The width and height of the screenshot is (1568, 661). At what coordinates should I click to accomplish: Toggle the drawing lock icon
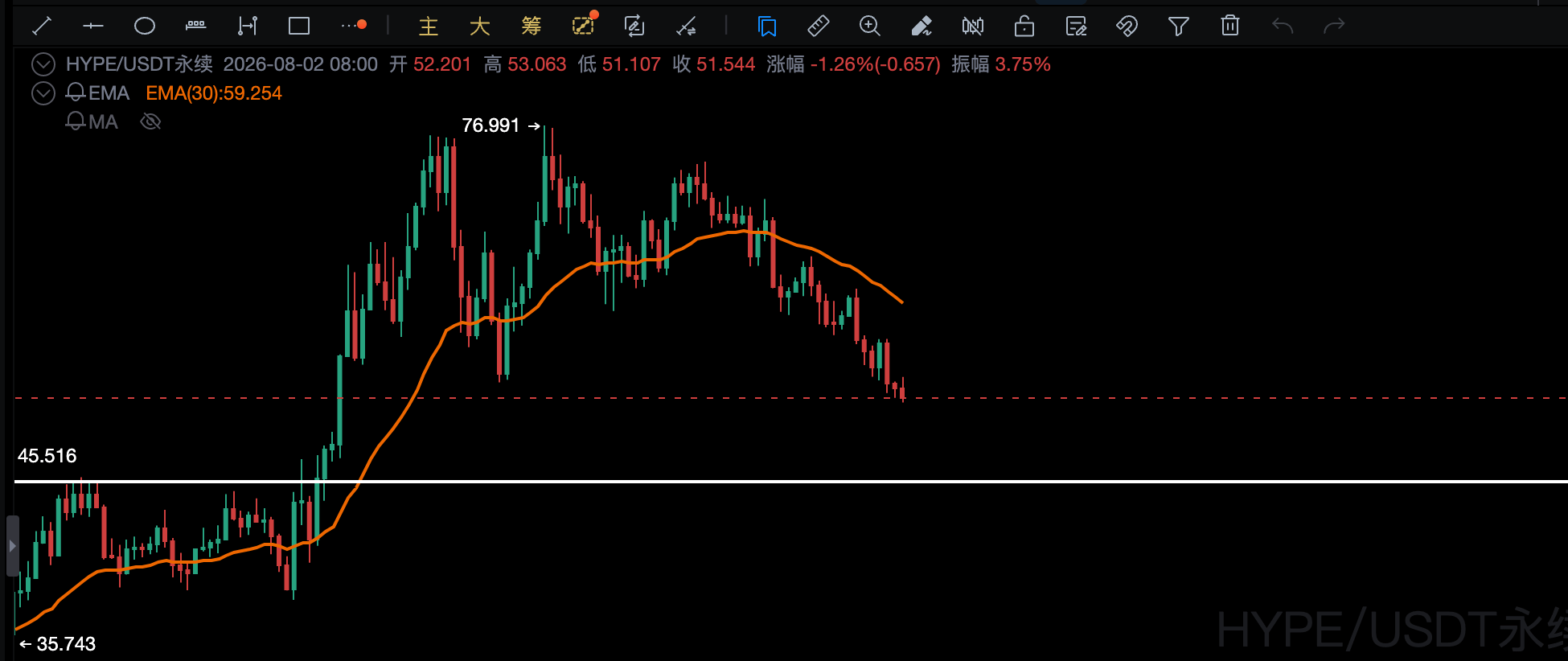[1024, 27]
